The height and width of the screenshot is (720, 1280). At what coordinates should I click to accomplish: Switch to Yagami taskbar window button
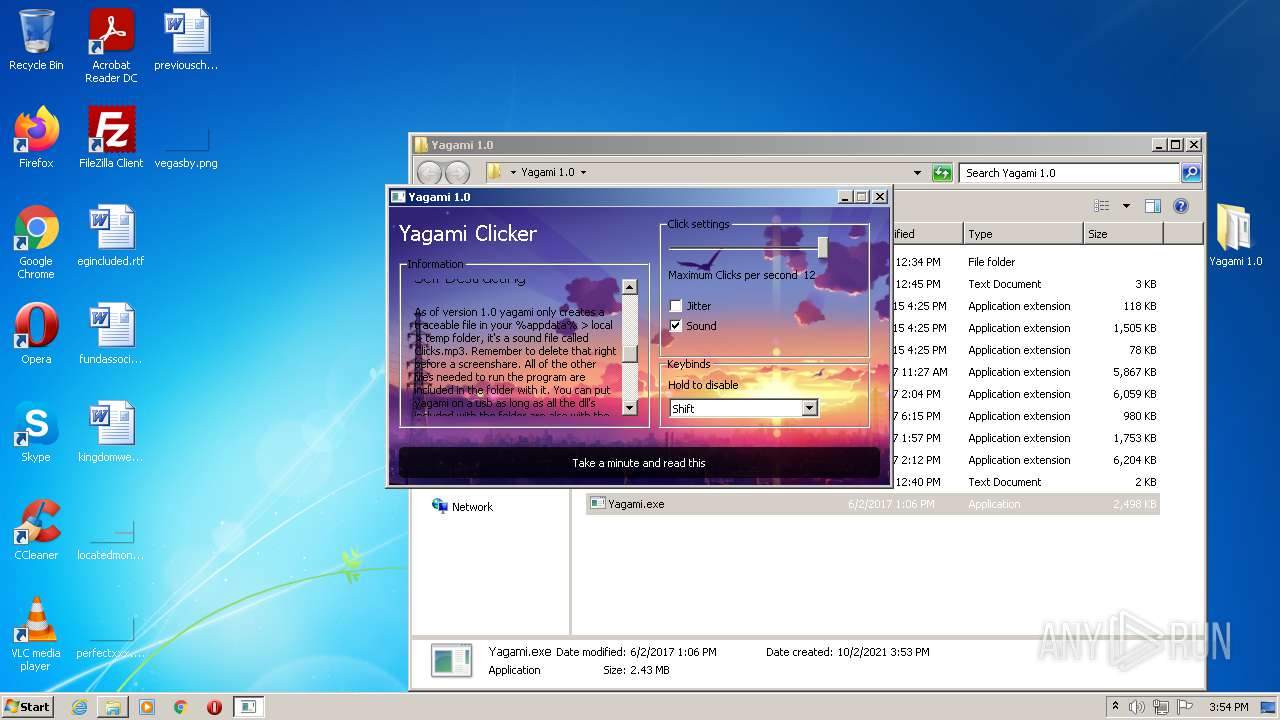pos(248,707)
